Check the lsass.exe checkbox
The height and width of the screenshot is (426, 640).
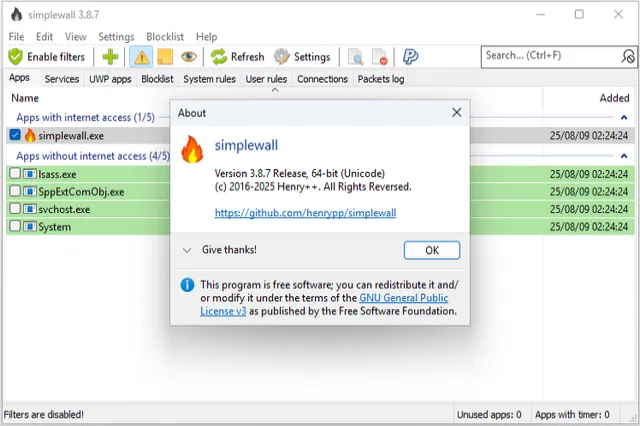(x=15, y=174)
